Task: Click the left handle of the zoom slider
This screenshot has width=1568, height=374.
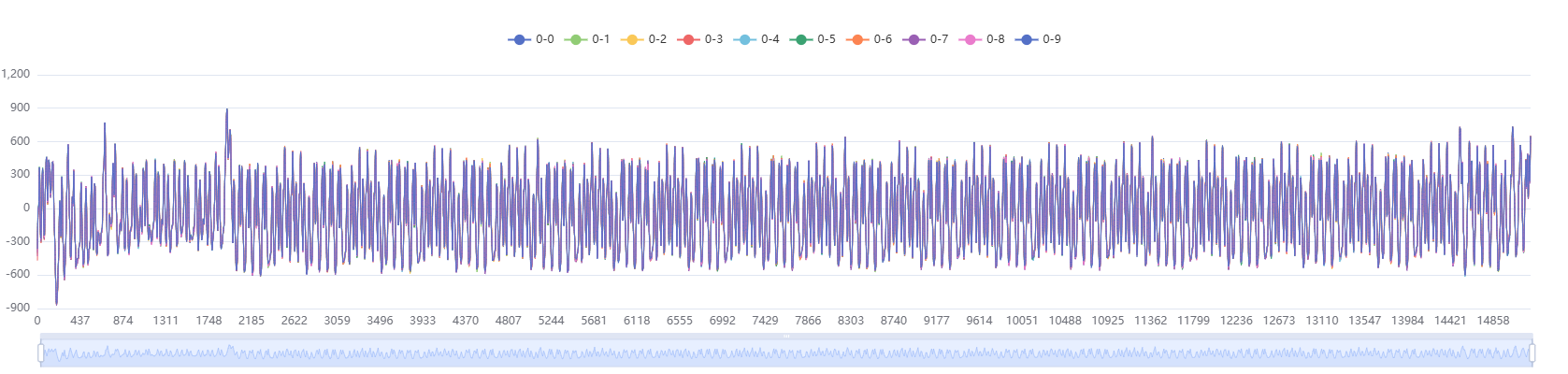Action: coord(40,352)
